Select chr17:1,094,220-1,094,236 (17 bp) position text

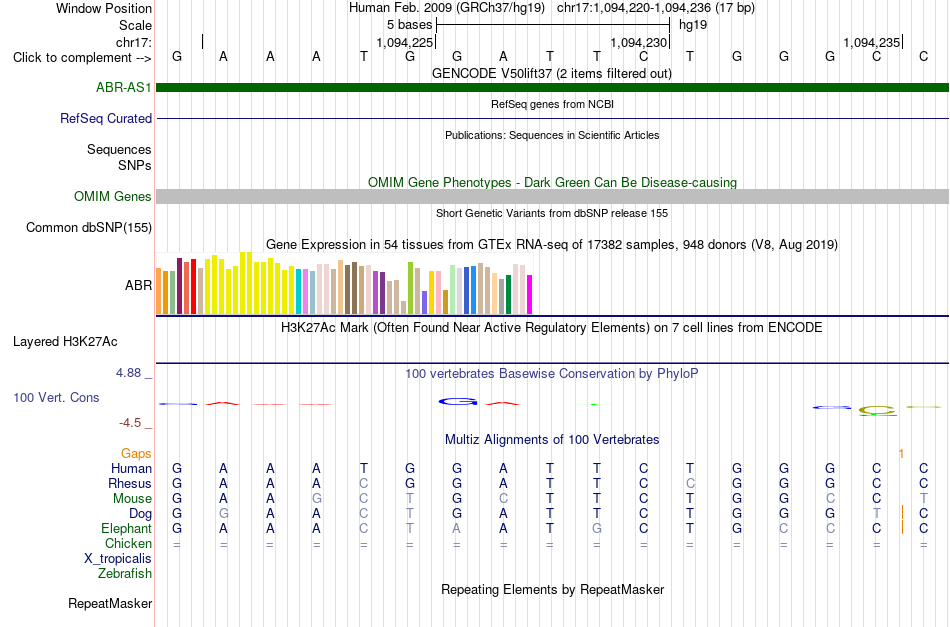[x=656, y=8]
